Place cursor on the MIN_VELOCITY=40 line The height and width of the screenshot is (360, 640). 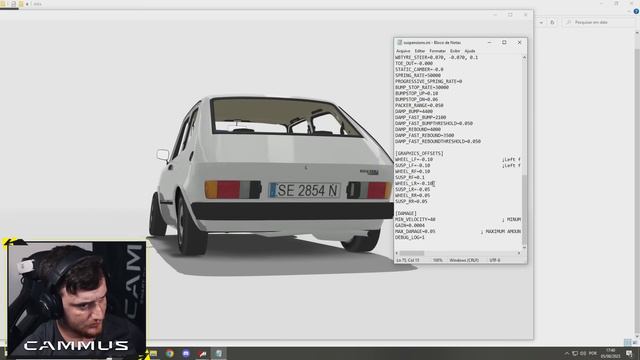coord(415,220)
